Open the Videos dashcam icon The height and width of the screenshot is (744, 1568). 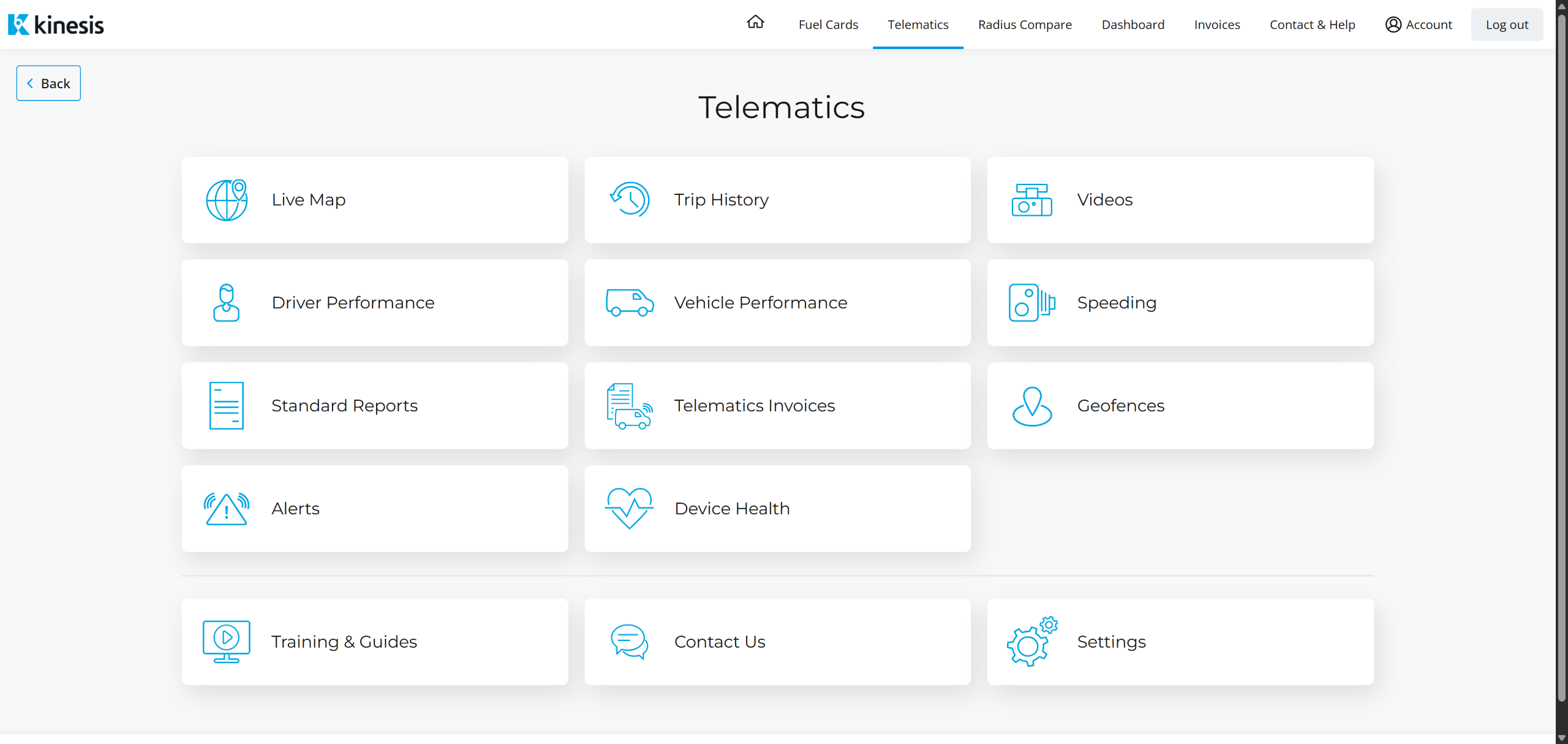1031,200
